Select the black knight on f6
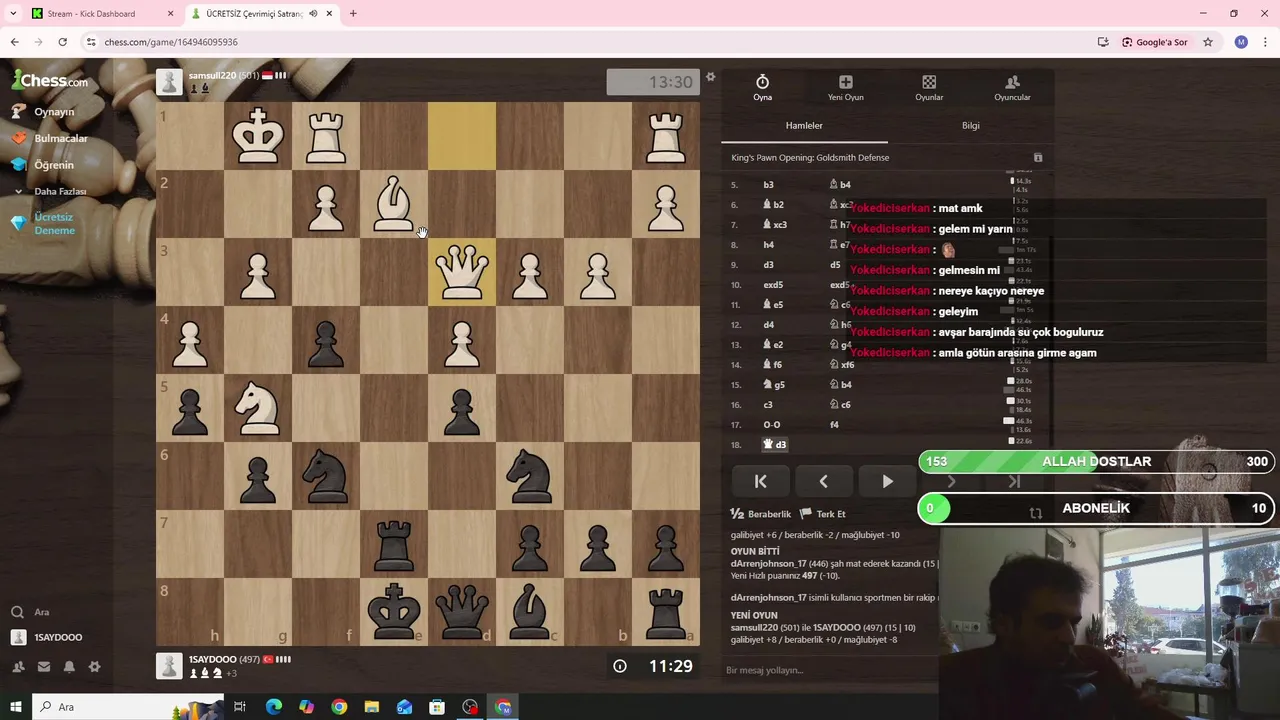The width and height of the screenshot is (1280, 720). pos(326,476)
